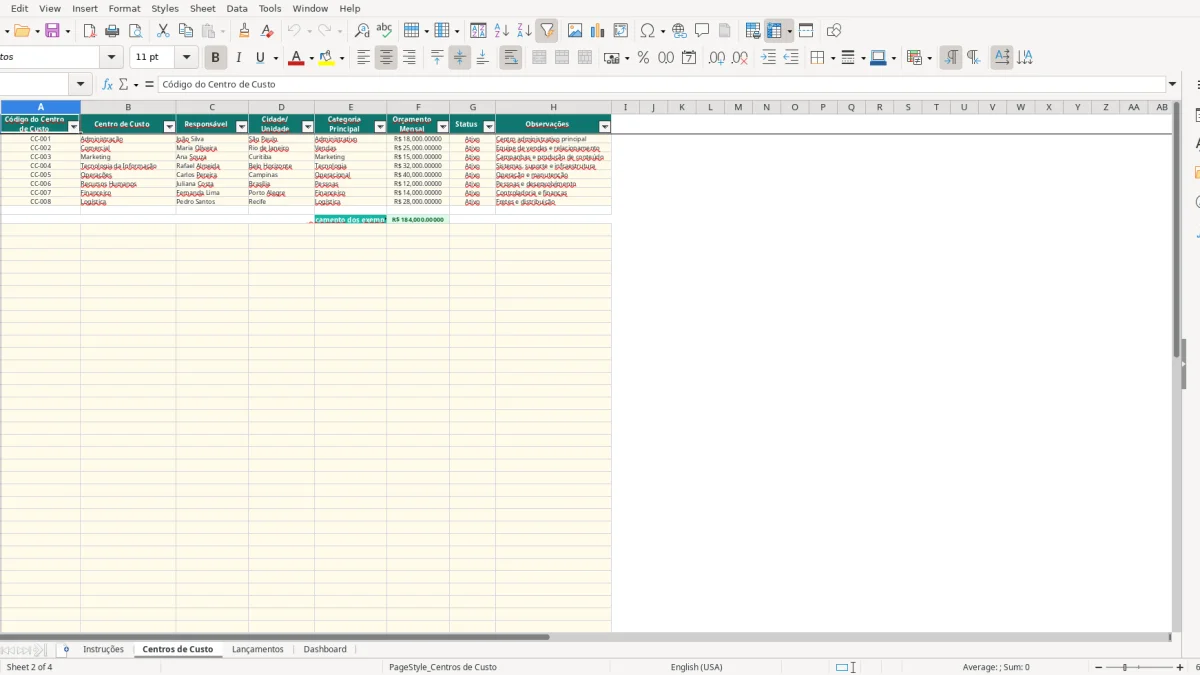
Task: Open the Data menu
Action: click(x=237, y=8)
